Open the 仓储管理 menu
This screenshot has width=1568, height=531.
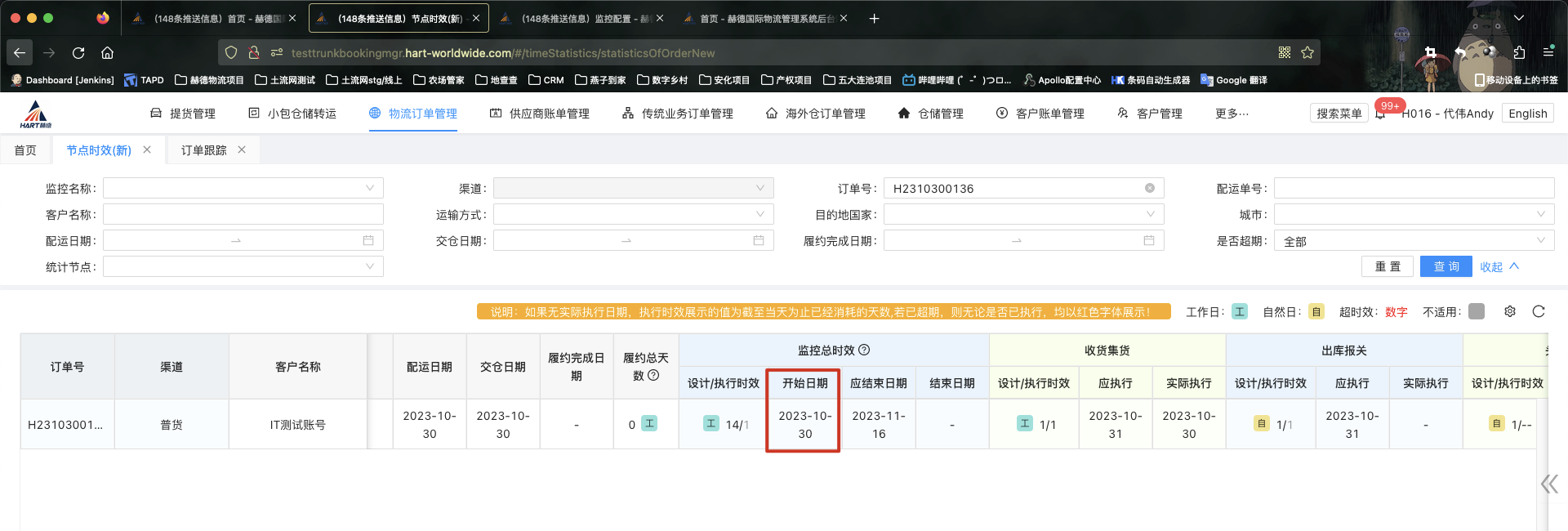click(x=931, y=114)
